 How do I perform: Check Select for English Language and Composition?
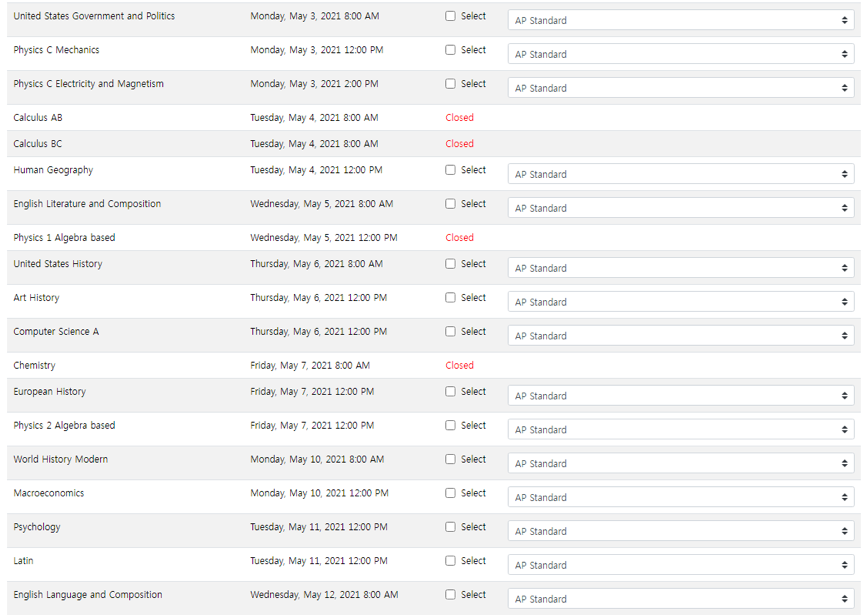450,595
